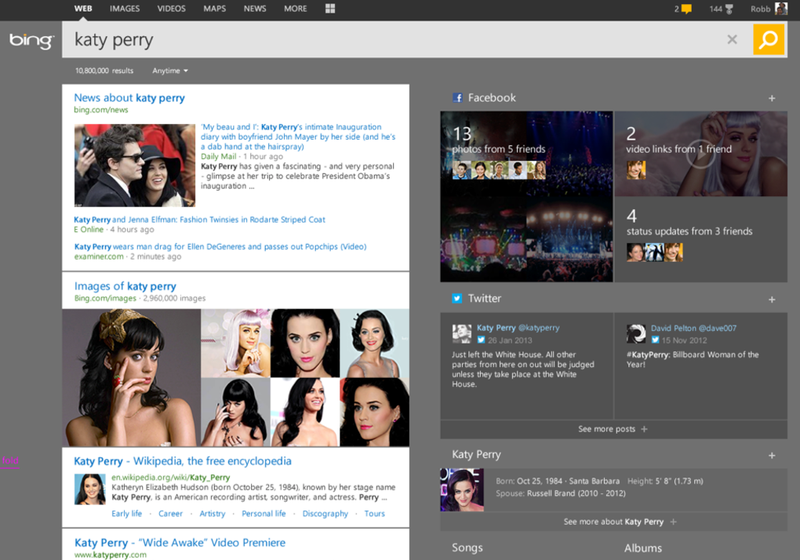
Task: Expand the Katy Perry info panel plus
Action: point(771,455)
